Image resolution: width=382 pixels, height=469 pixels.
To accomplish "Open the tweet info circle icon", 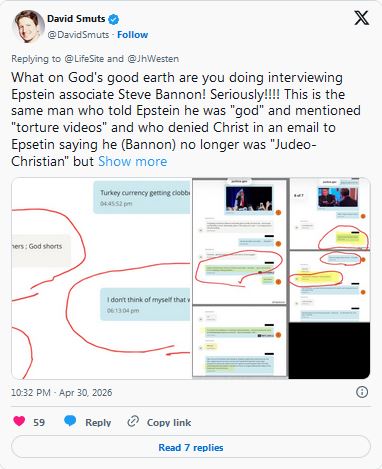I will click(x=362, y=392).
